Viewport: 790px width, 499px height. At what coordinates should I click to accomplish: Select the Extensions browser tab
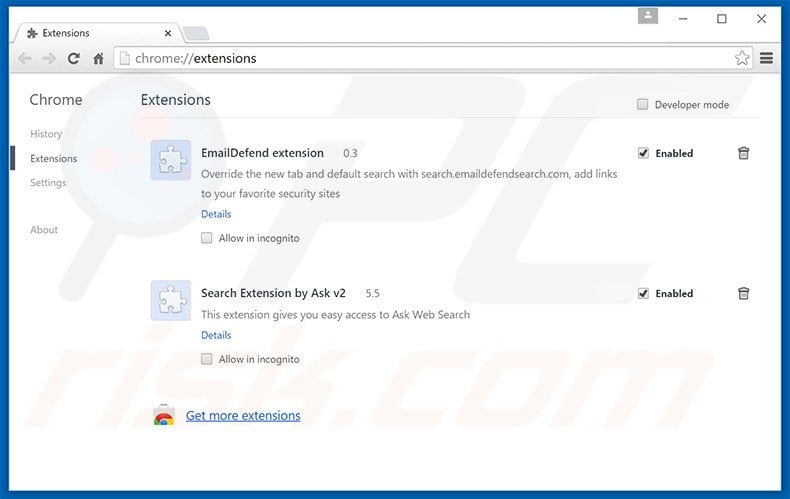[x=97, y=33]
